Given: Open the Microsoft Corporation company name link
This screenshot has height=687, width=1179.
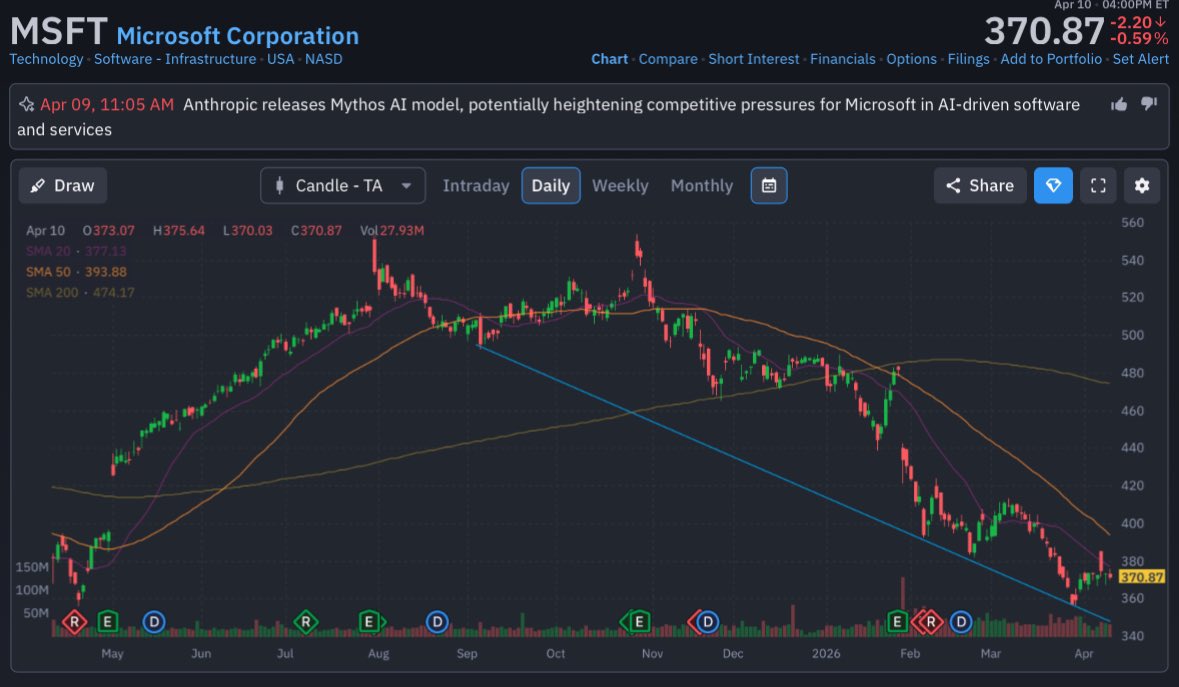Looking at the screenshot, I should tap(238, 35).
